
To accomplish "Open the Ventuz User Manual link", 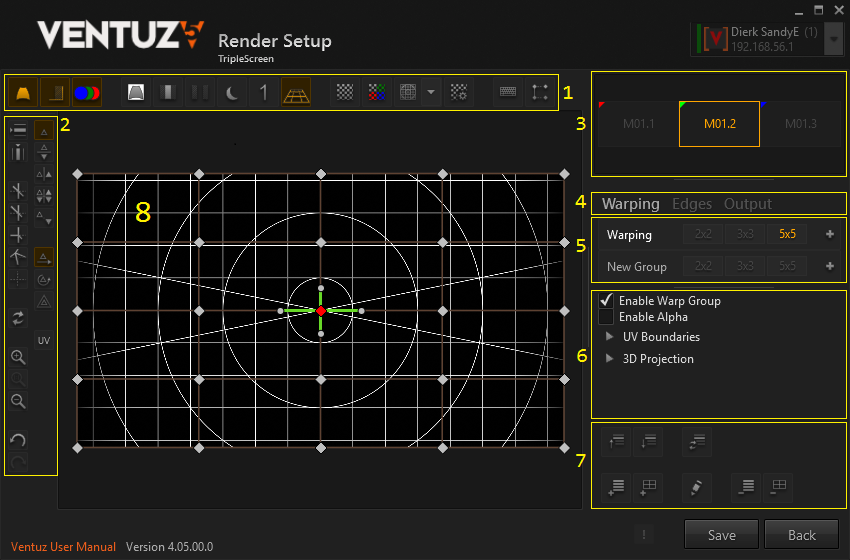I will pyautogui.click(x=63, y=547).
